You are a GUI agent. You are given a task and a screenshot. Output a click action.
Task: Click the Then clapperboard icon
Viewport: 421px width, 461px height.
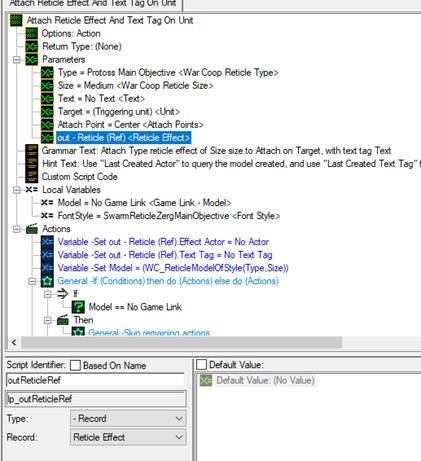[63, 320]
